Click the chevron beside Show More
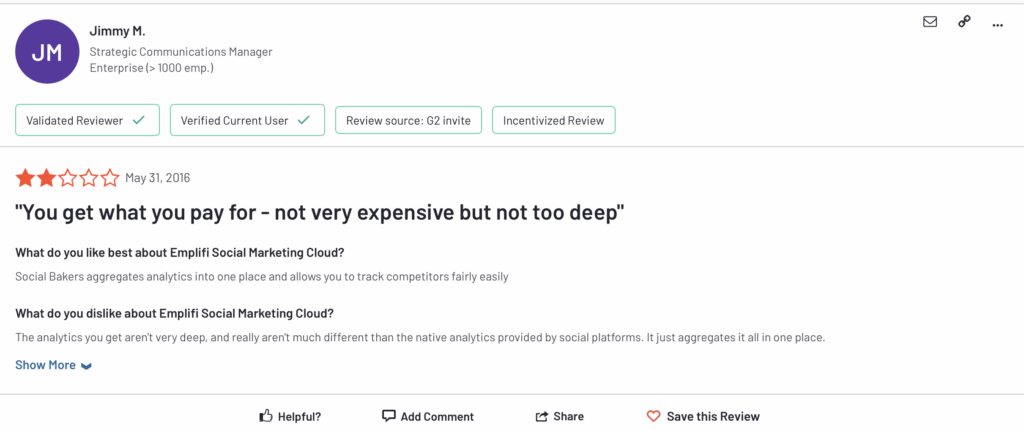 (86, 366)
